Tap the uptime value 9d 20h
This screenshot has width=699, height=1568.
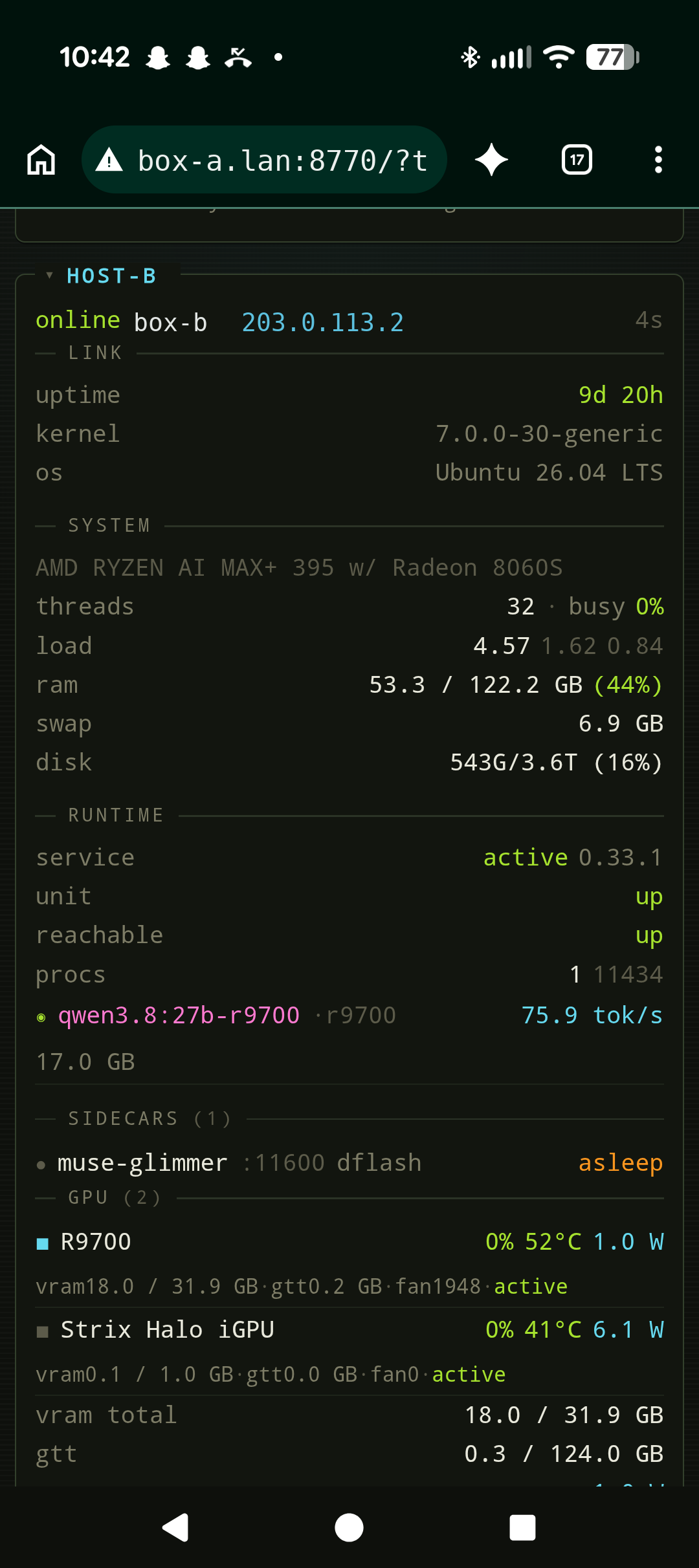click(621, 395)
